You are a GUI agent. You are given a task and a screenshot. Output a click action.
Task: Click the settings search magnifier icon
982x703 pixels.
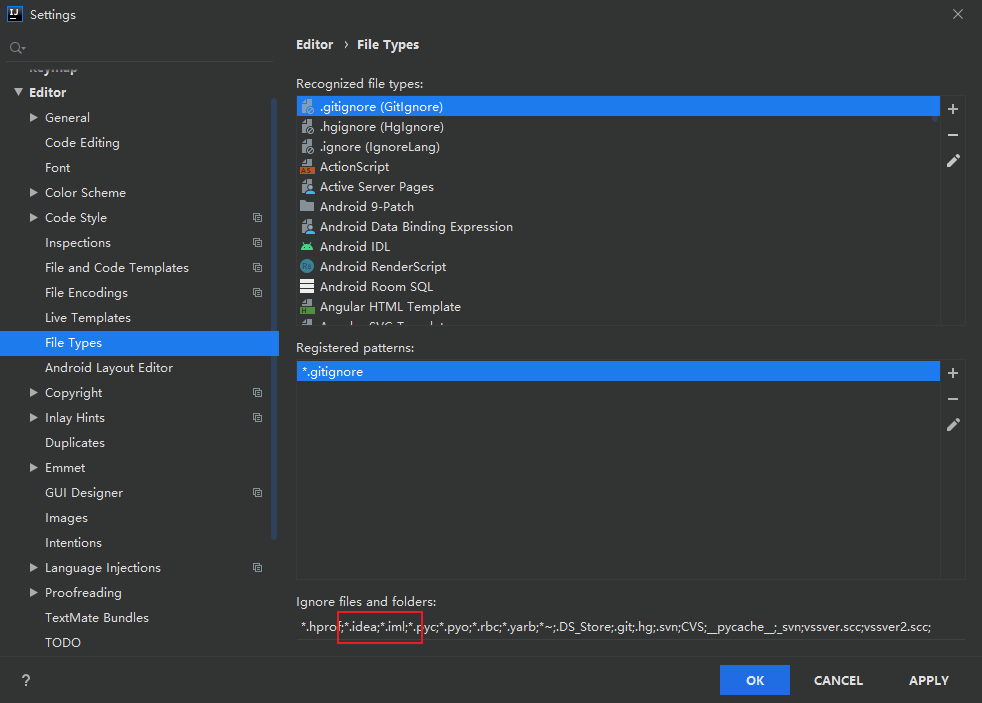(16, 48)
